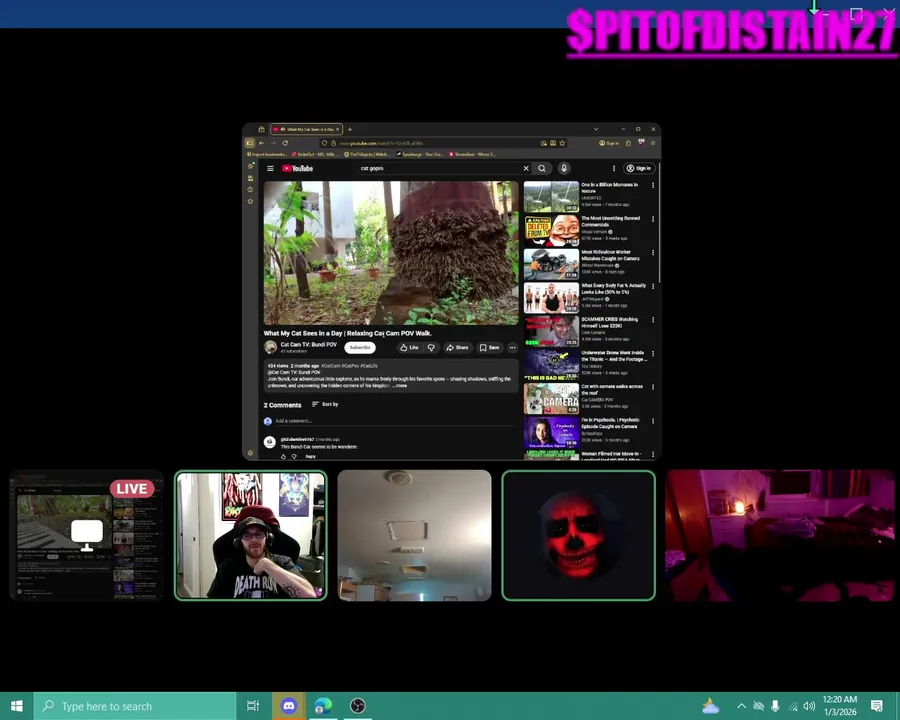Open the YouTube hamburger guide menu

coord(270,168)
